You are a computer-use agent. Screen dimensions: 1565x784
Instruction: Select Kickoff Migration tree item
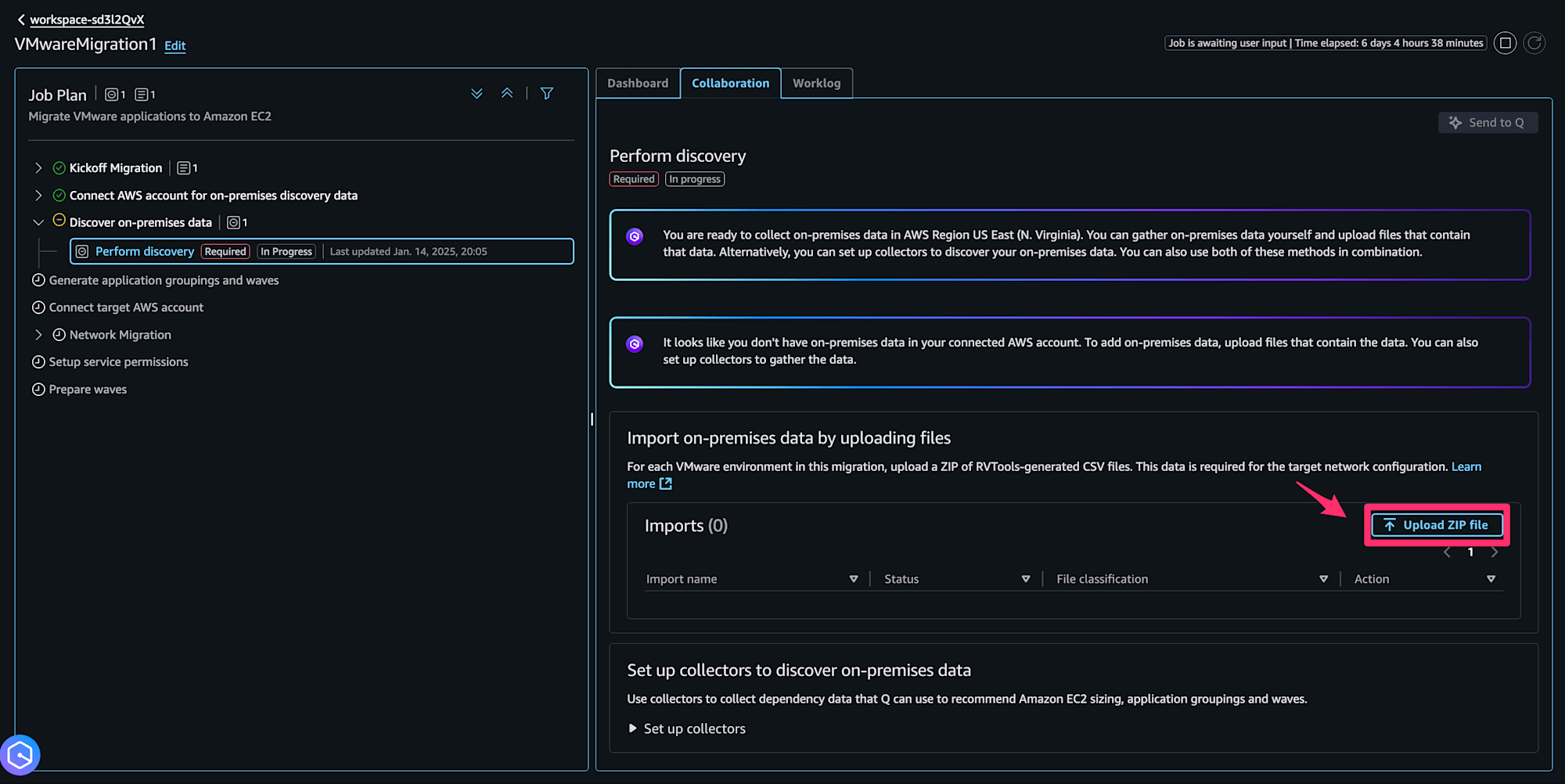click(x=116, y=168)
